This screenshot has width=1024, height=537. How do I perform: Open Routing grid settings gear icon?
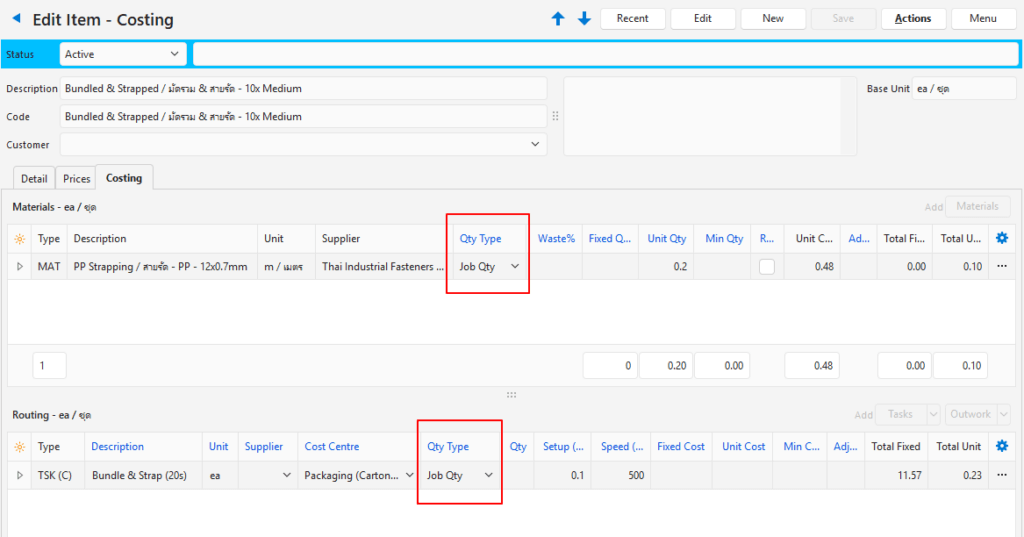coord(1002,446)
